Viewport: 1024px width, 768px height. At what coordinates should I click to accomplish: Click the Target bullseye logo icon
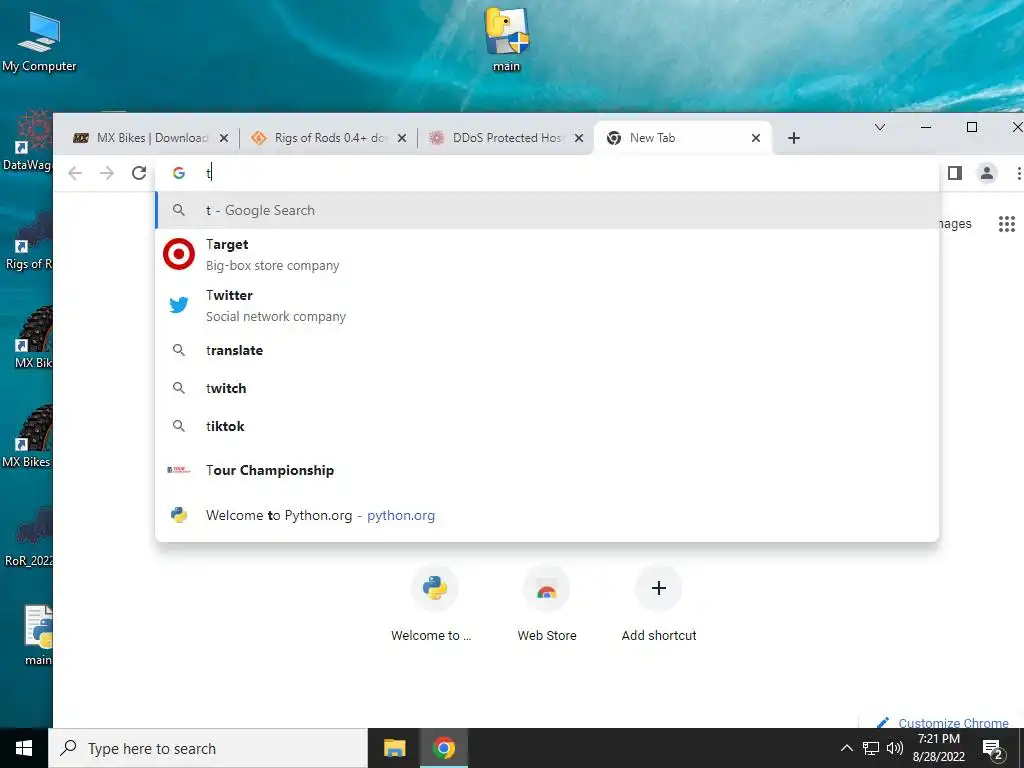(x=179, y=255)
